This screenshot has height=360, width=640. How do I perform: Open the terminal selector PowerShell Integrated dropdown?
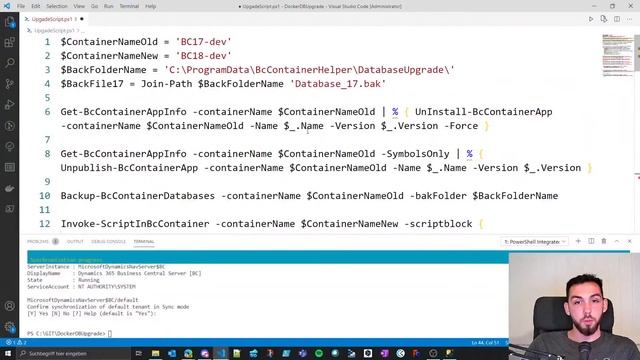click(535, 242)
